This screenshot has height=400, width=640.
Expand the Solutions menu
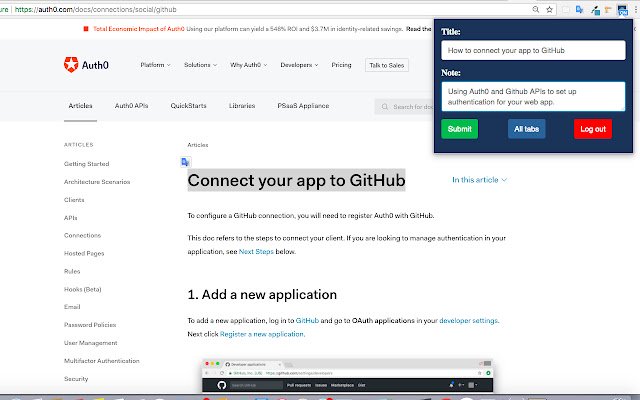pos(200,65)
